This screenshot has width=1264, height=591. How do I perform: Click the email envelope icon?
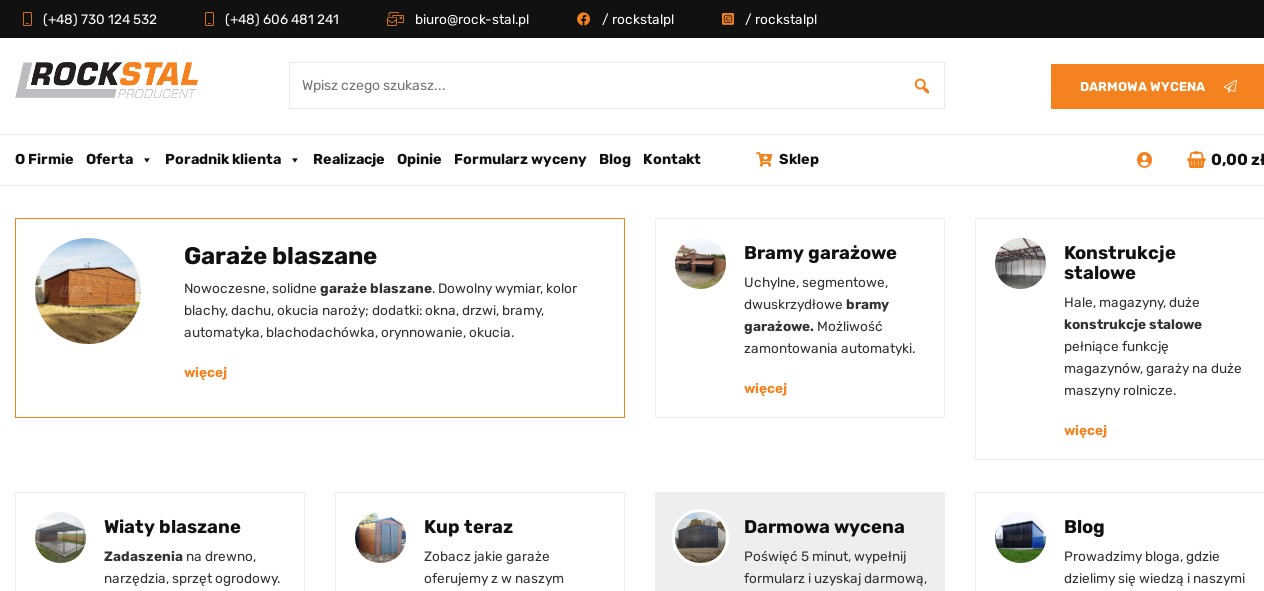point(395,19)
